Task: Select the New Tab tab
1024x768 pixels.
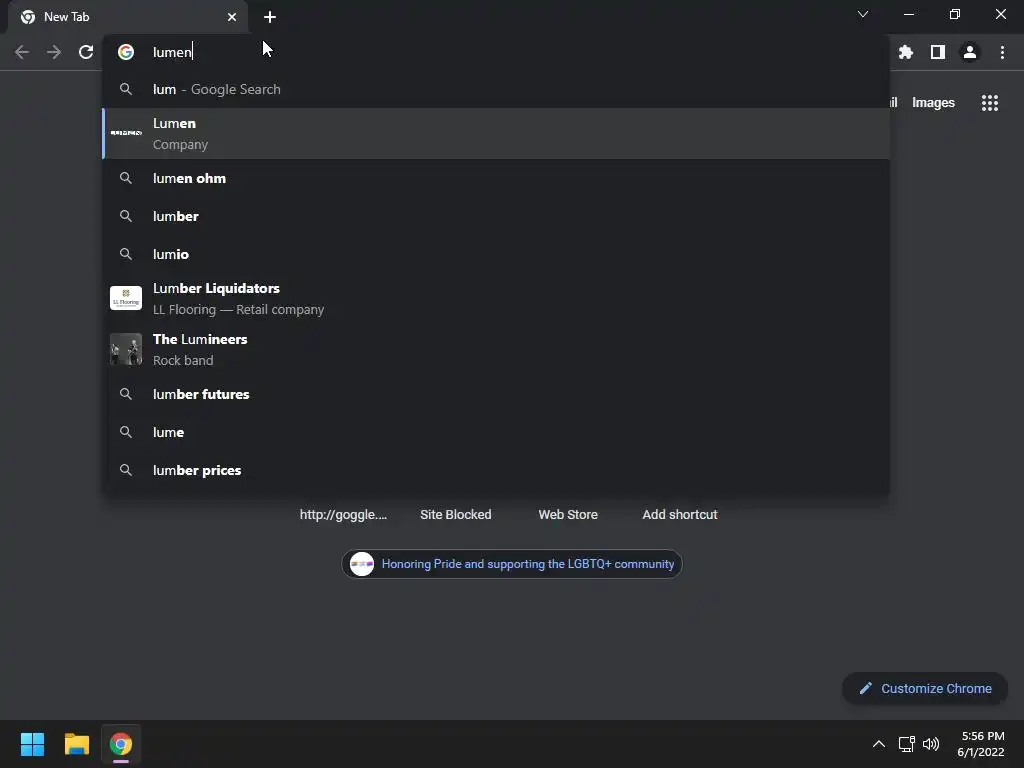Action: [x=128, y=17]
